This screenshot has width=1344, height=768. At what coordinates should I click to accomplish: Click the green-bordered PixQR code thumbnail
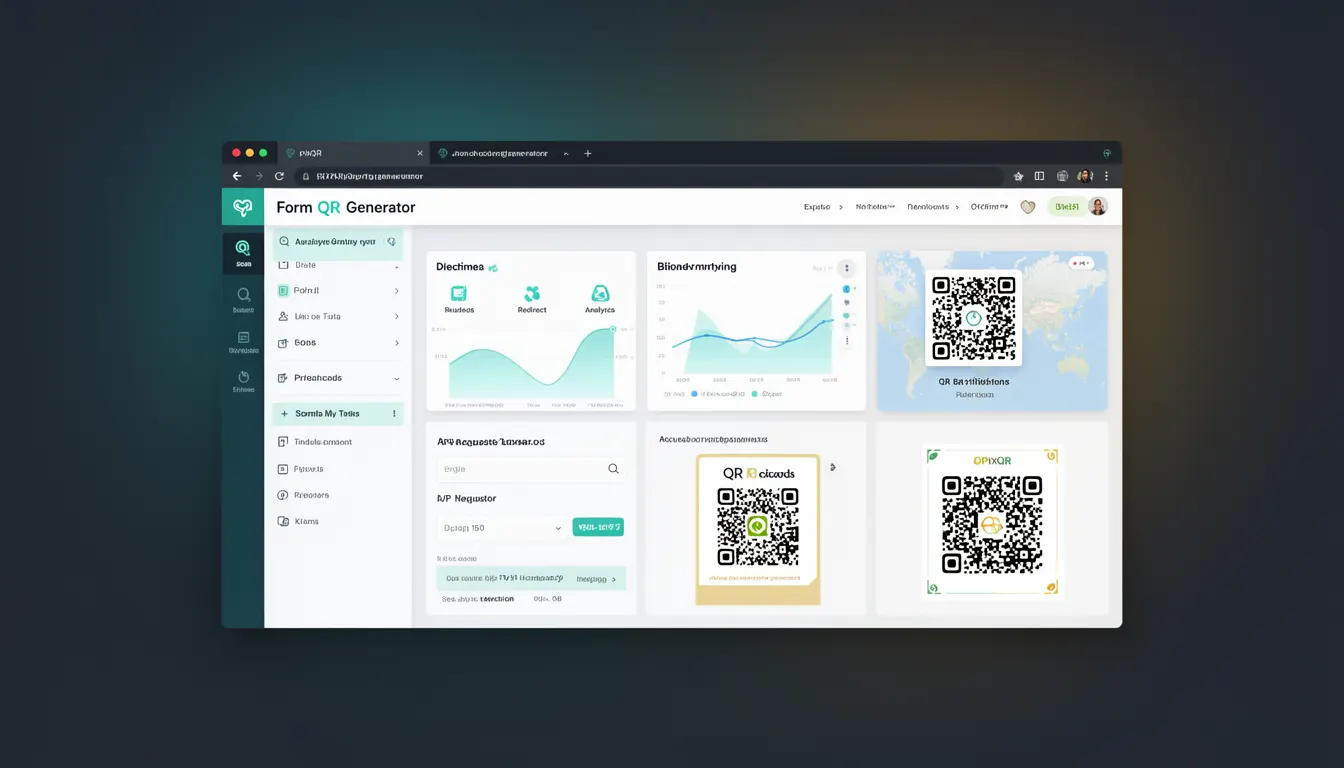(992, 522)
